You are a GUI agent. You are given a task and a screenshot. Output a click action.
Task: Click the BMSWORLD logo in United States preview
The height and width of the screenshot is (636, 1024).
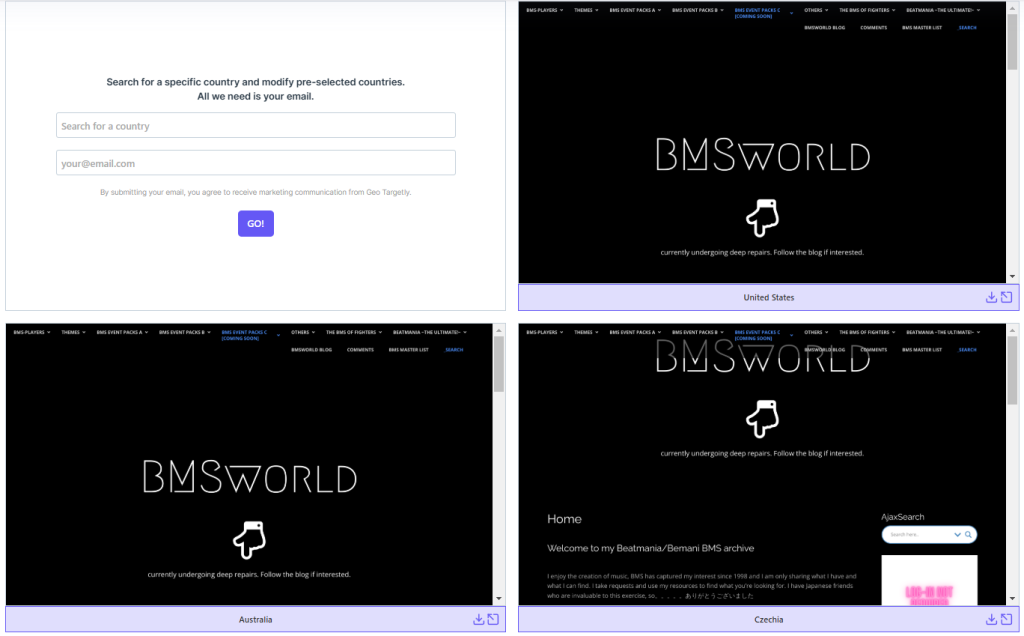(763, 155)
